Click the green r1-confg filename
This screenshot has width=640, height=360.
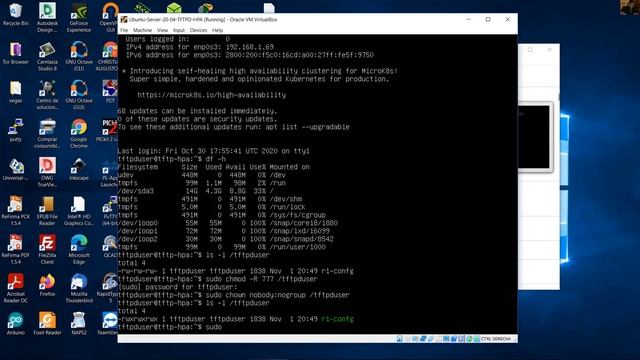click(338, 319)
